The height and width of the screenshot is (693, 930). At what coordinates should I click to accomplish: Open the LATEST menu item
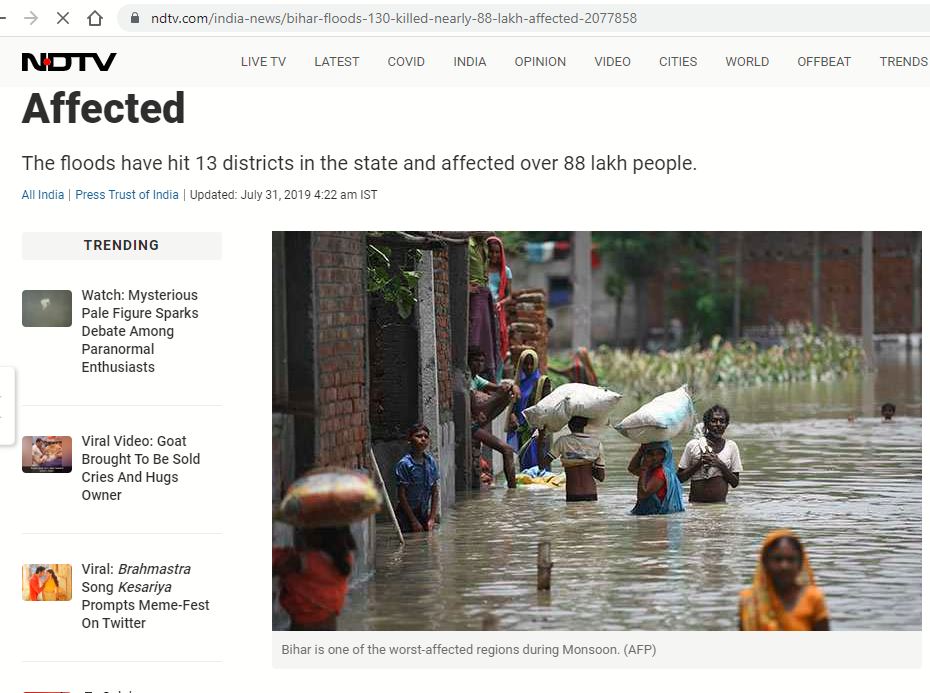pyautogui.click(x=337, y=62)
